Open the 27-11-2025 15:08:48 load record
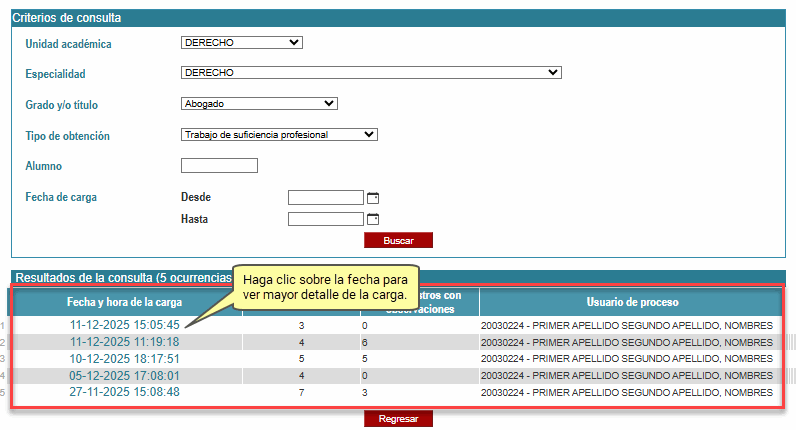The image size is (796, 430). point(124,392)
